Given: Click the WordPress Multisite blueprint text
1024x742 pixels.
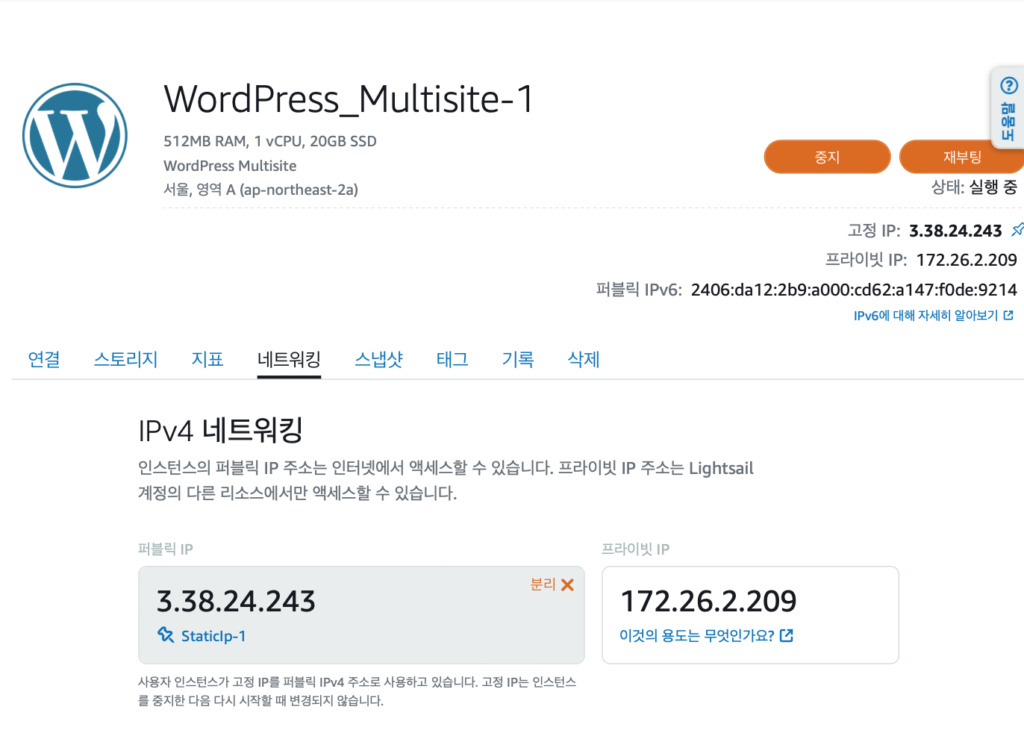Looking at the screenshot, I should click(230, 166).
